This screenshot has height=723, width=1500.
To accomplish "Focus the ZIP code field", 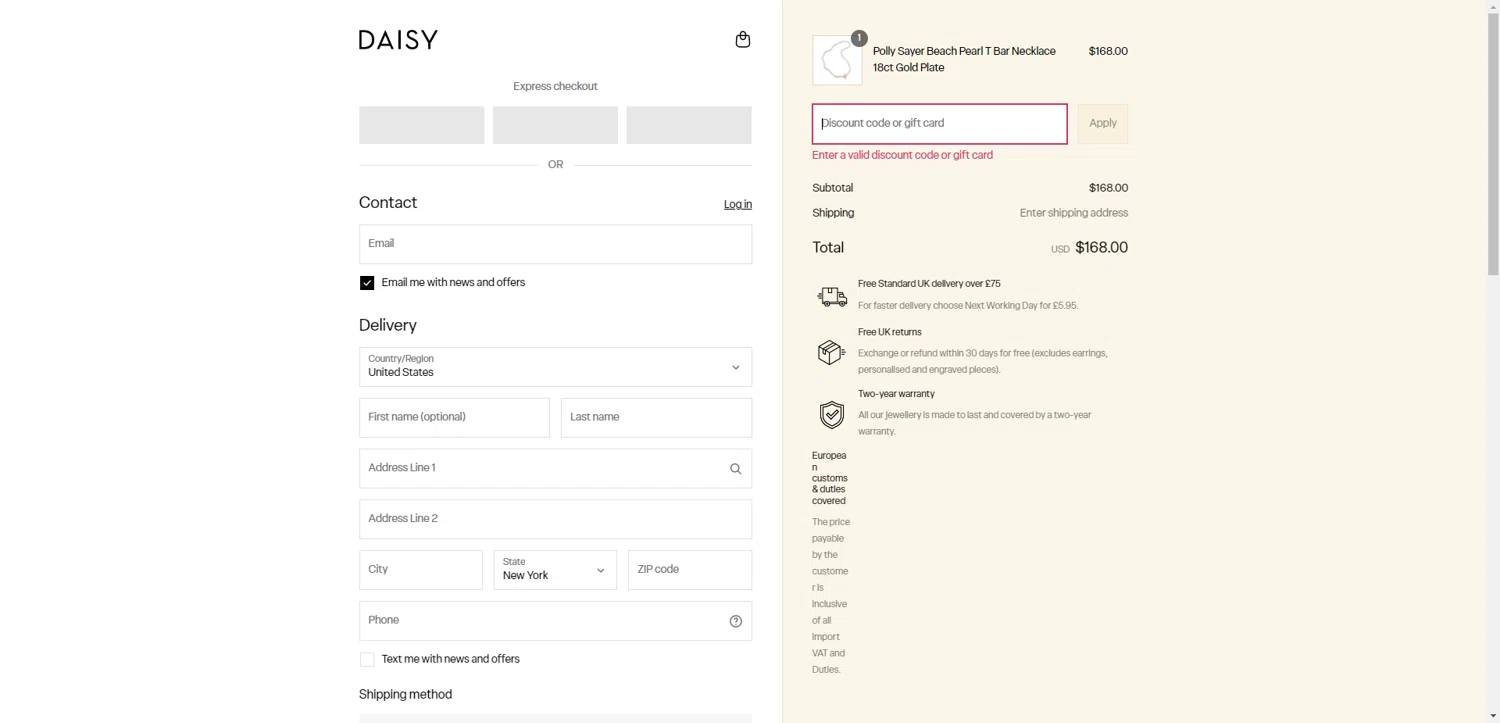I will (x=690, y=570).
